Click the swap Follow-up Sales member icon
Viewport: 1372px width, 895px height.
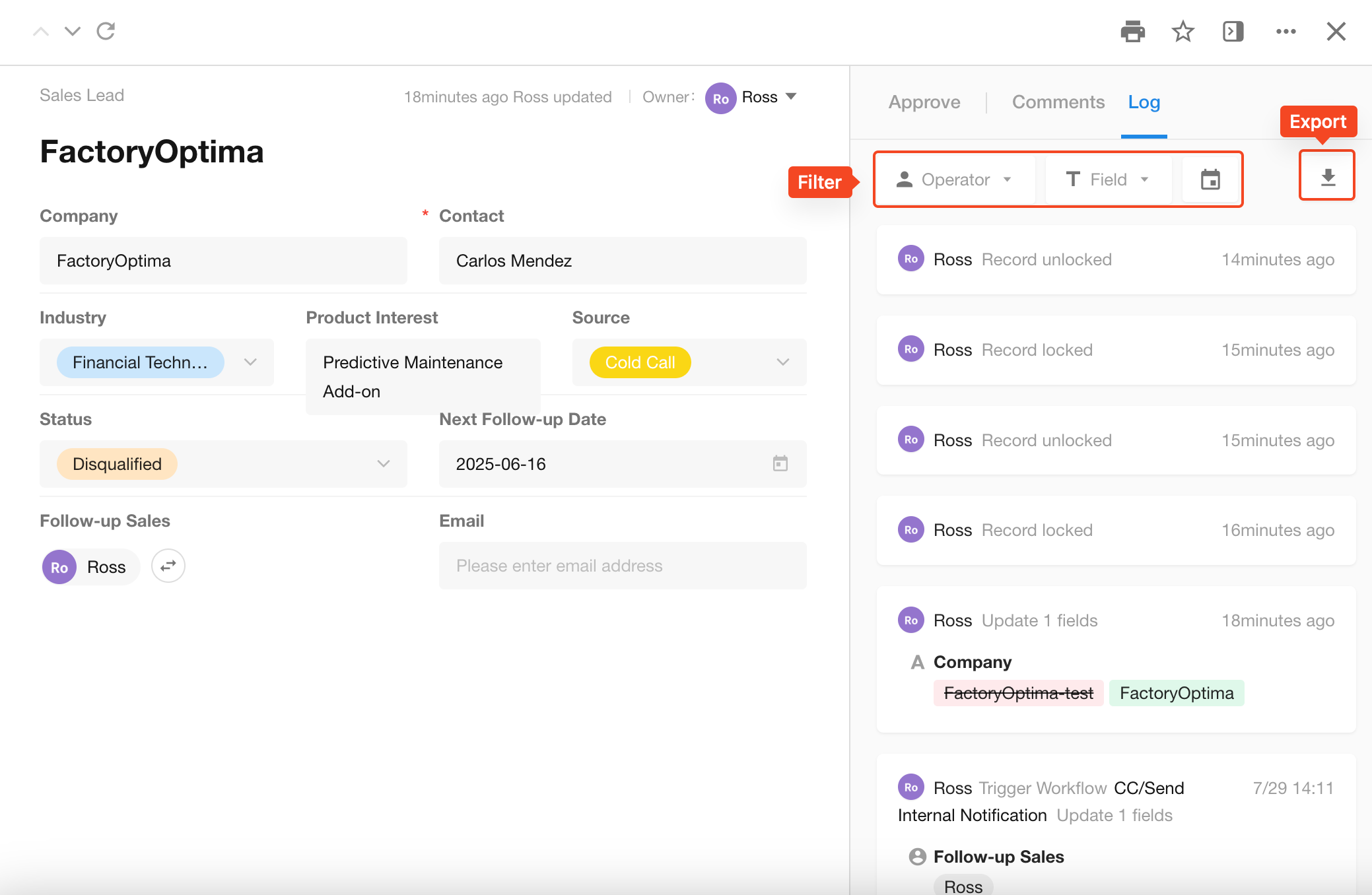[168, 566]
